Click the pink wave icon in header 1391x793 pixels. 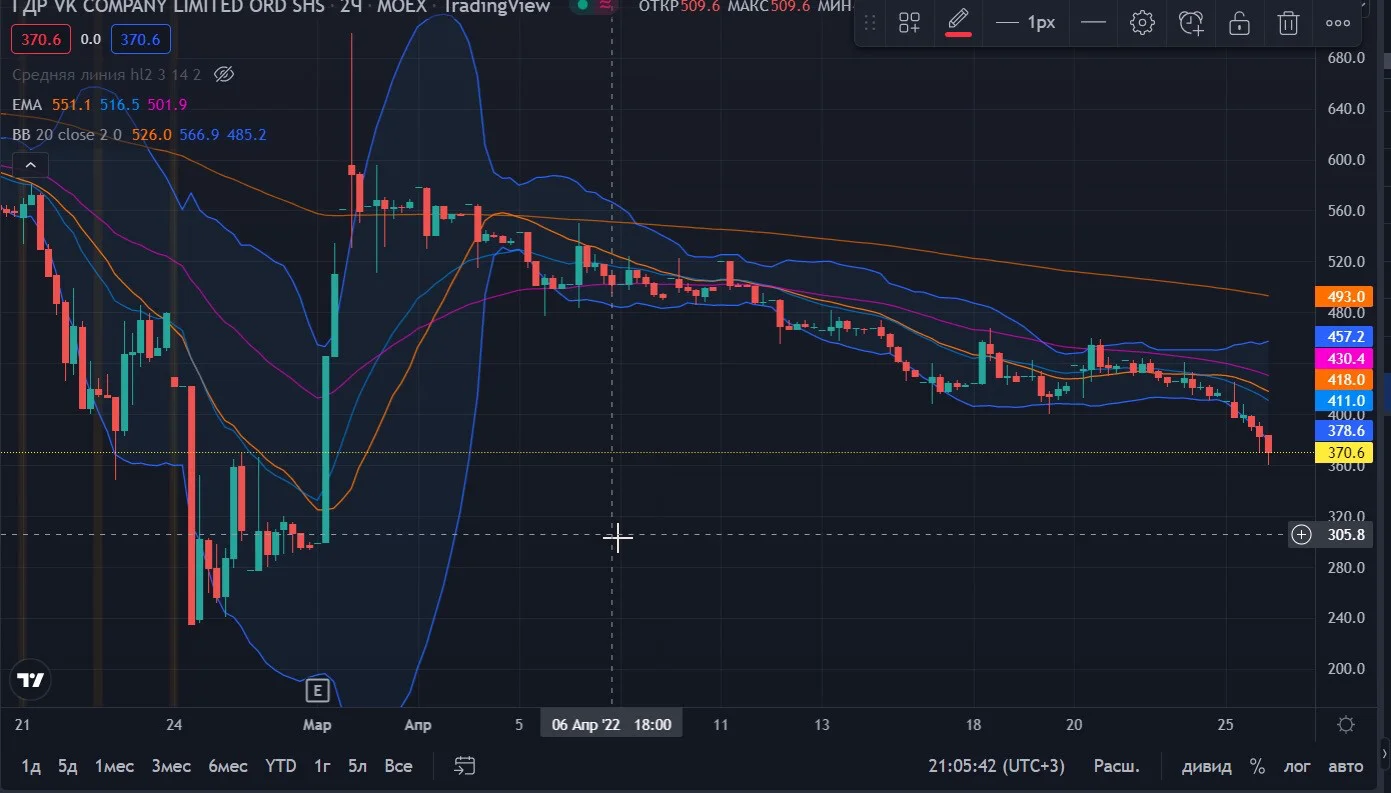coord(606,5)
